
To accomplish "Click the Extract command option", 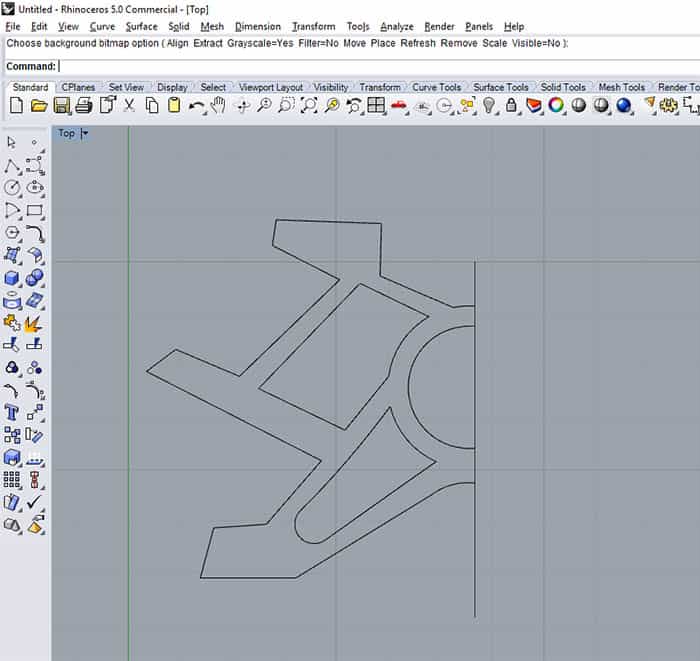I will [208, 43].
